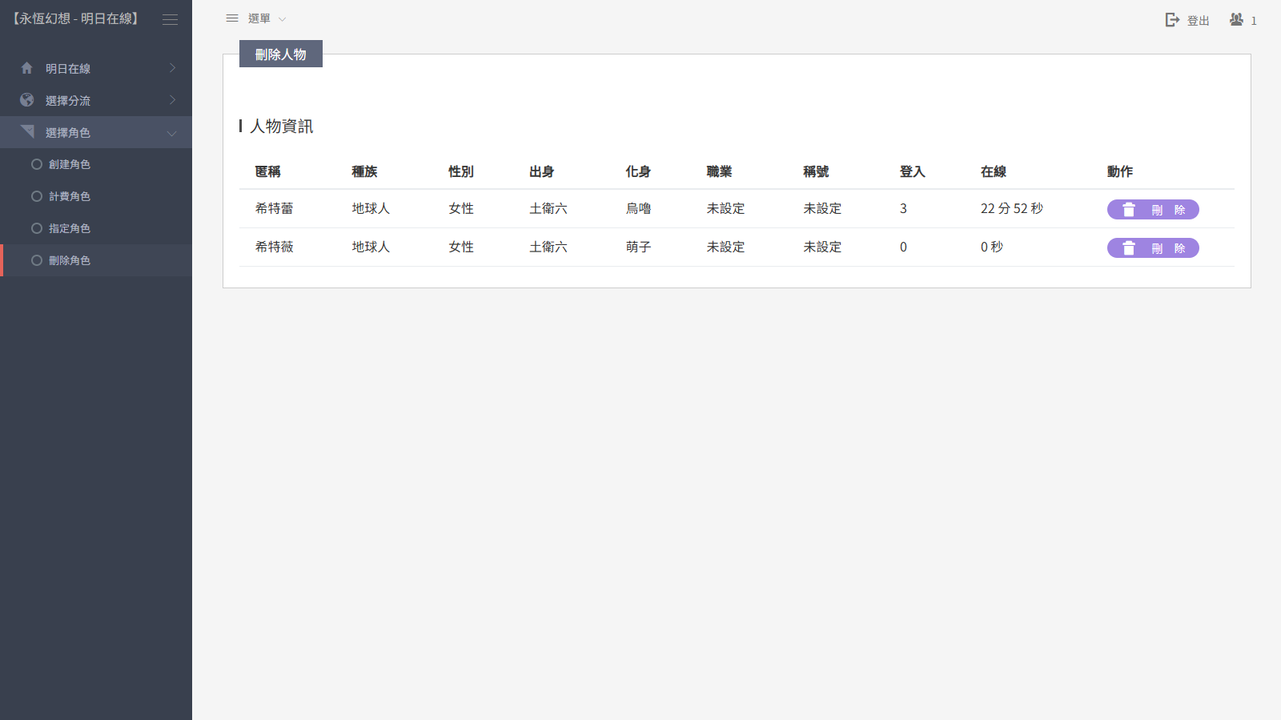This screenshot has width=1281, height=720.
Task: Click login count 0 for 希特薇
Action: click(903, 247)
